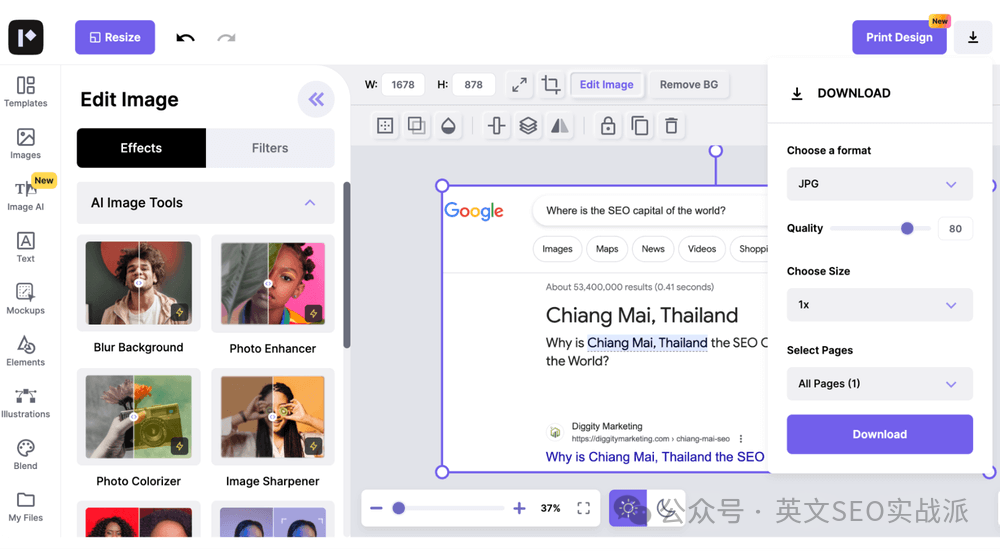The image size is (1000, 551).
Task: Click the top-left selection corner handle
Action: coord(442,186)
